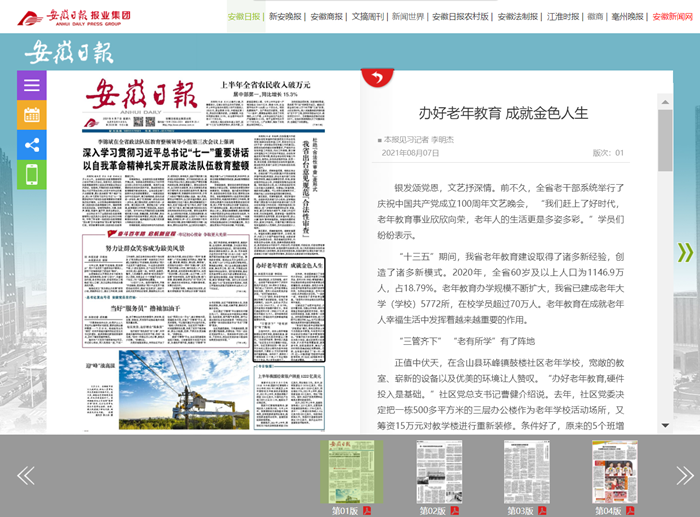Show more thumbnails with right double arrow
This screenshot has height=517, width=700.
(684, 475)
